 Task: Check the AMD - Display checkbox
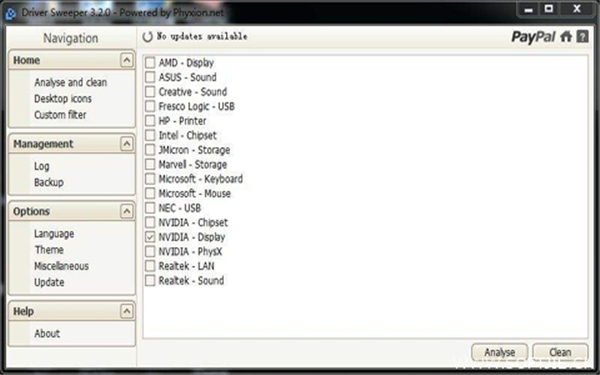tap(150, 63)
